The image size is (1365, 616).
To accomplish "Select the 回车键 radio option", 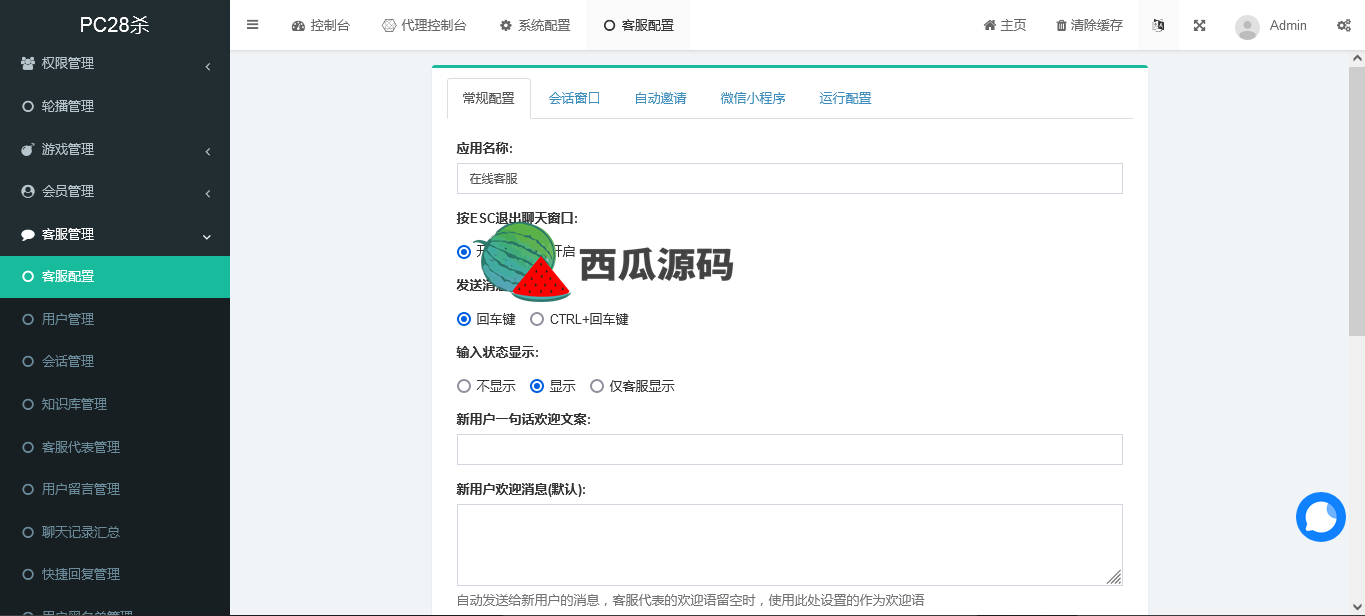I will (464, 319).
